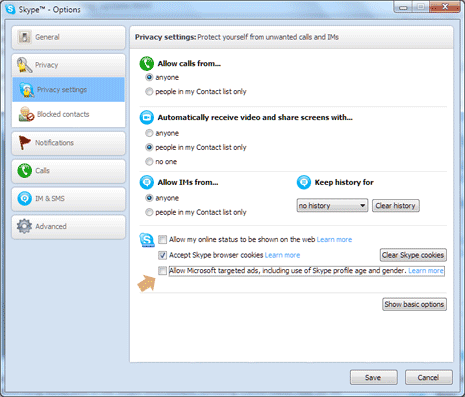The image size is (465, 397).
Task: Click the video camera icon beside Automatically receive video
Action: pos(146,117)
